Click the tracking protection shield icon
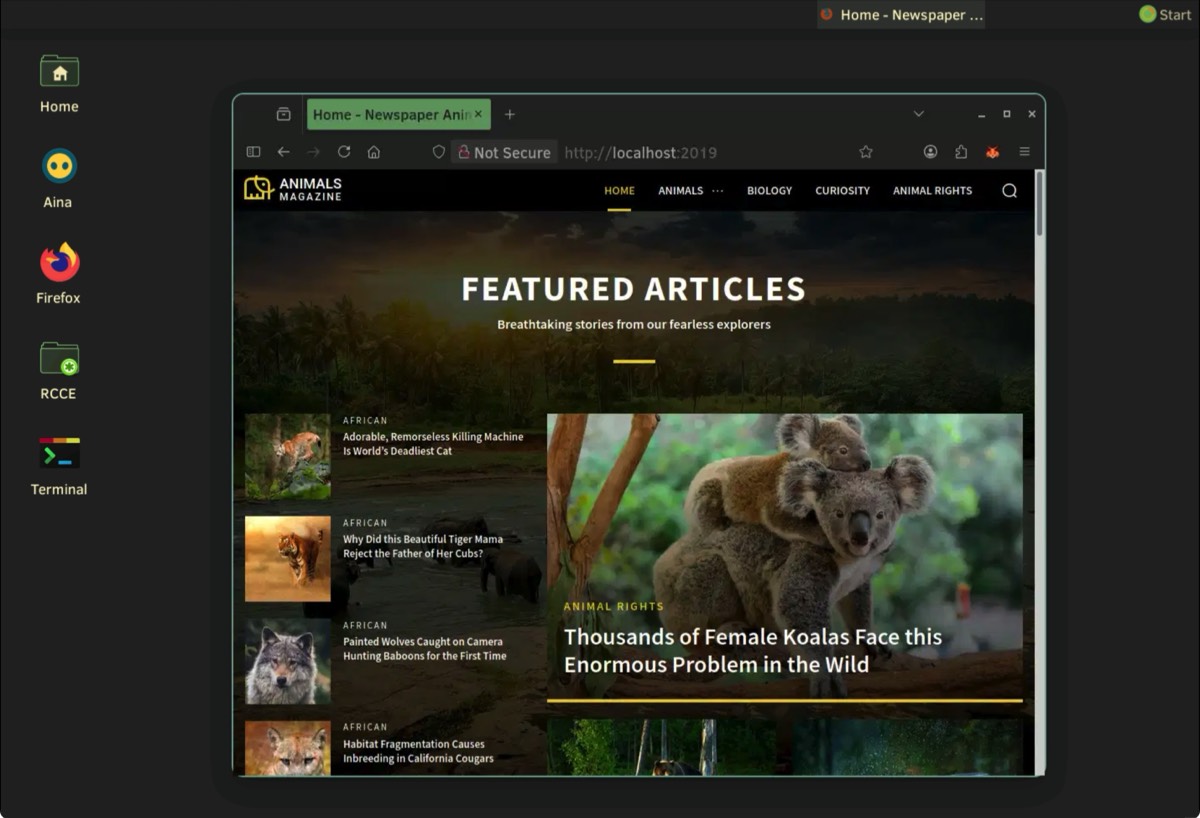The width and height of the screenshot is (1200, 818). (x=438, y=152)
